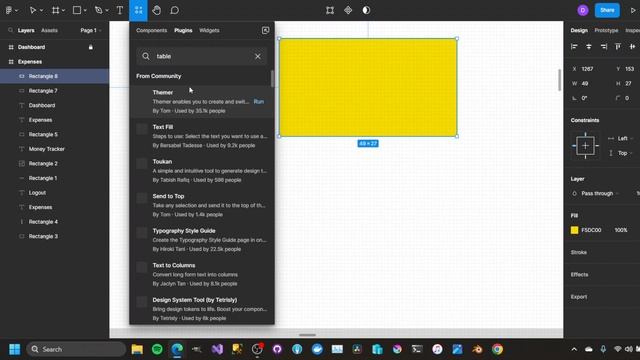Click the constraints box widget
Image resolution: width=640 pixels, height=360 pixels.
(x=585, y=146)
